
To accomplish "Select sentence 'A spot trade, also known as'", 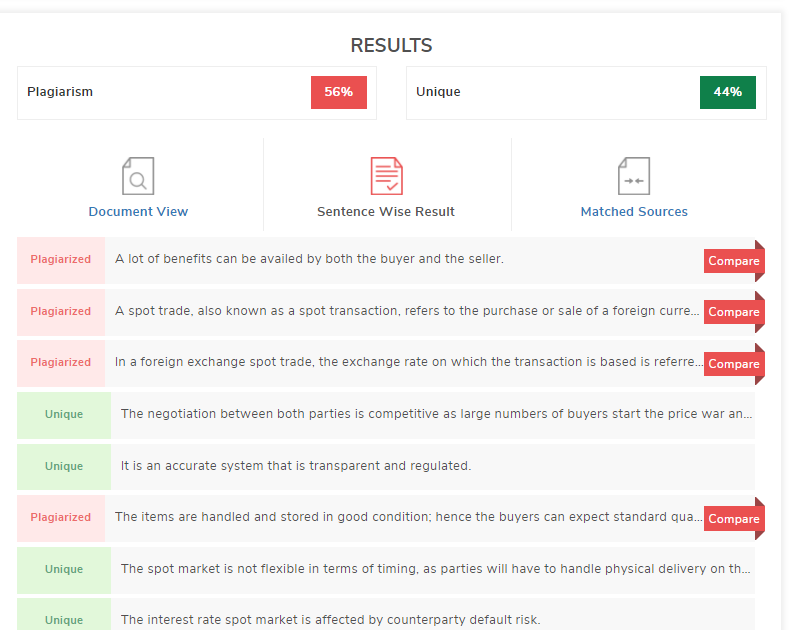I will click(x=407, y=311).
